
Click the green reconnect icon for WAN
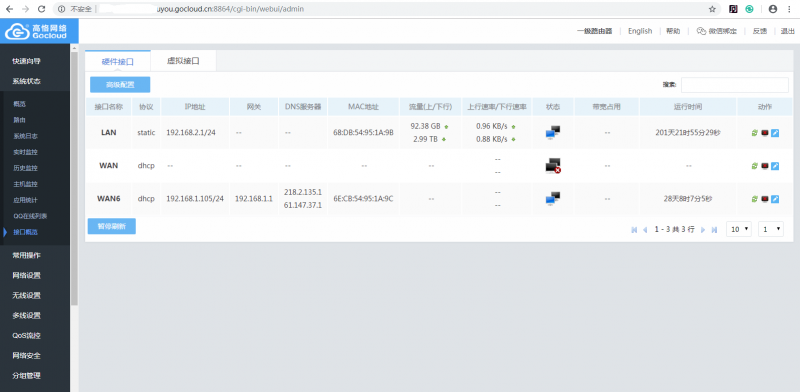(755, 166)
